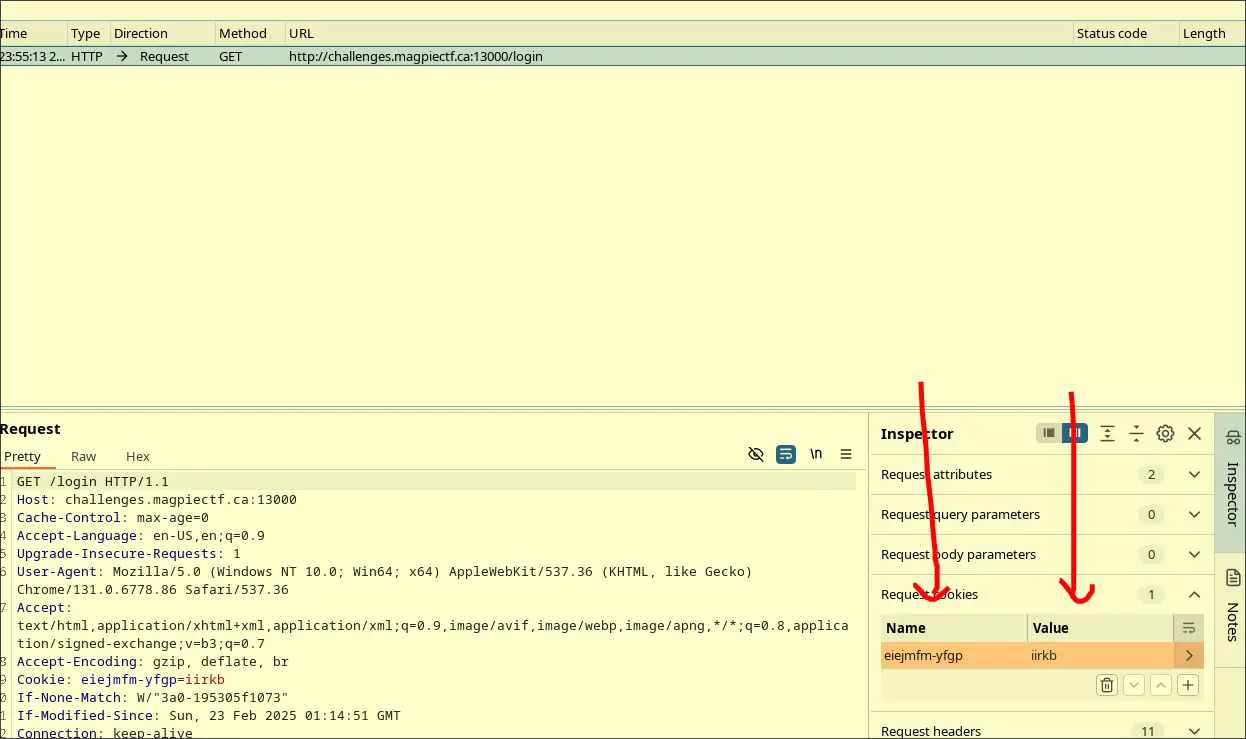Switch to the Raw request tab
The width and height of the screenshot is (1246, 739).
(x=84, y=456)
